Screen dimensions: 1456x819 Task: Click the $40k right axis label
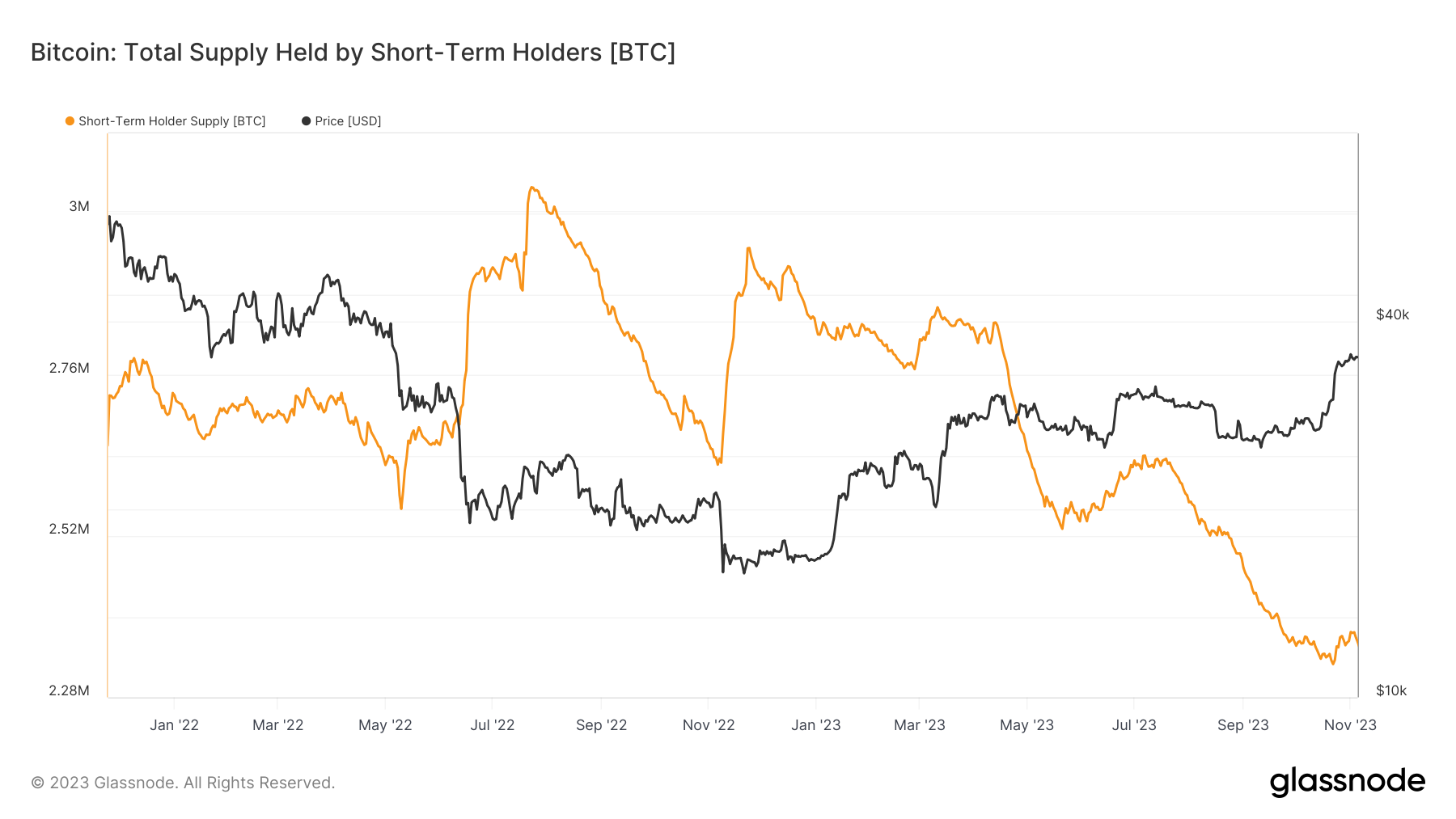[1392, 315]
